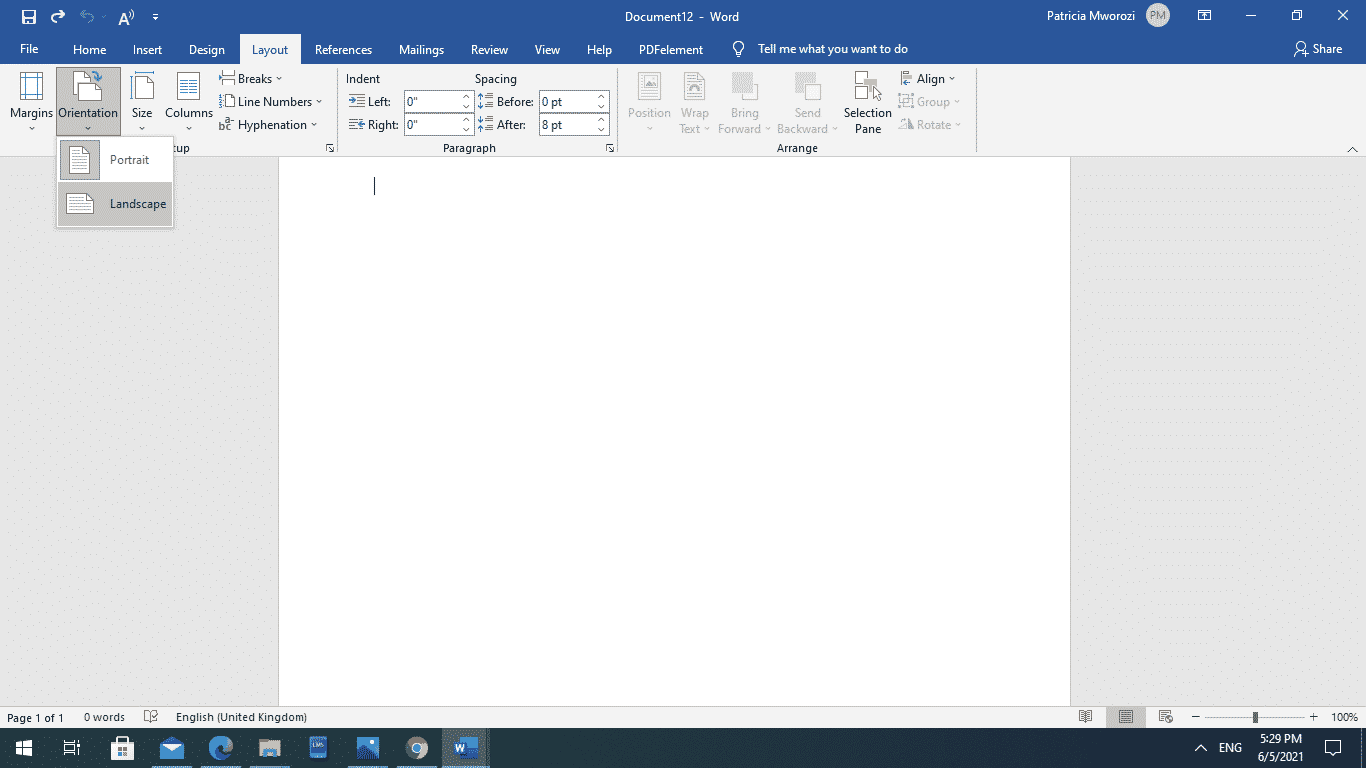
Task: Switch to Read Mode view
Action: coord(1086,717)
